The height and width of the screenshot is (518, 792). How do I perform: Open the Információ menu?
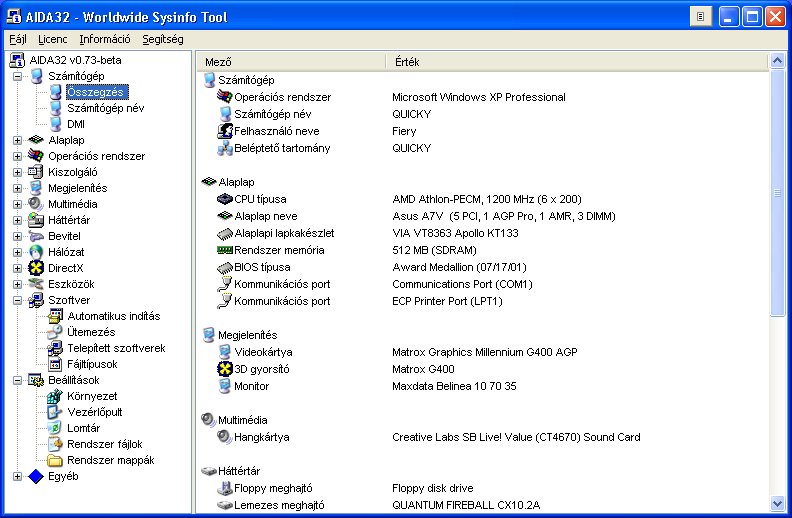(x=105, y=39)
